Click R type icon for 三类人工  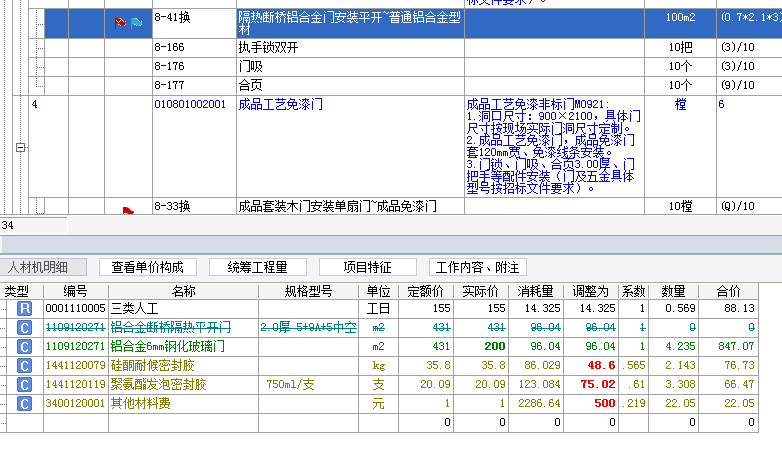click(x=24, y=309)
